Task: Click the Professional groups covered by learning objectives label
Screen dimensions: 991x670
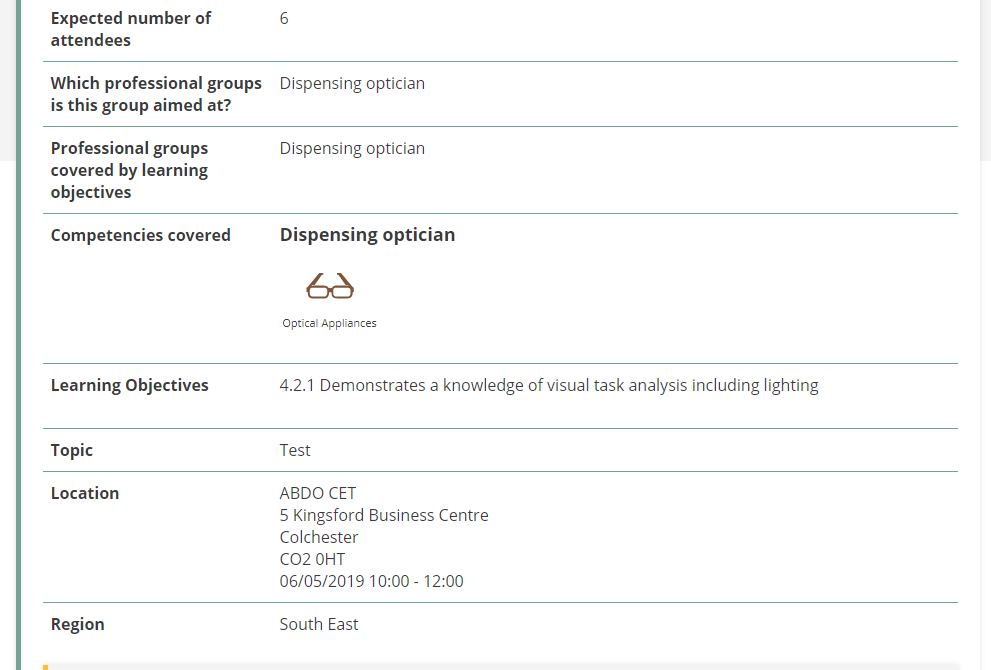Action: pos(130,170)
